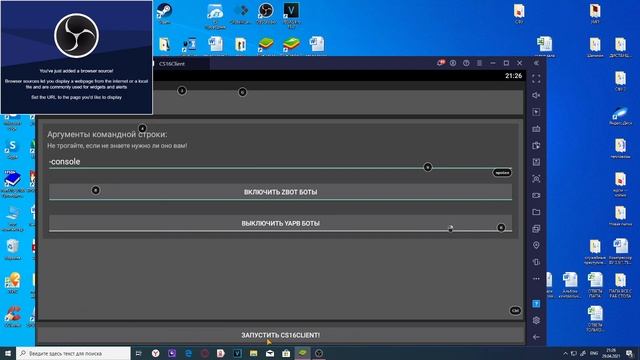Open the hamburger menu in the BlueStacks title bar
640x360 pixels.
[479, 63]
